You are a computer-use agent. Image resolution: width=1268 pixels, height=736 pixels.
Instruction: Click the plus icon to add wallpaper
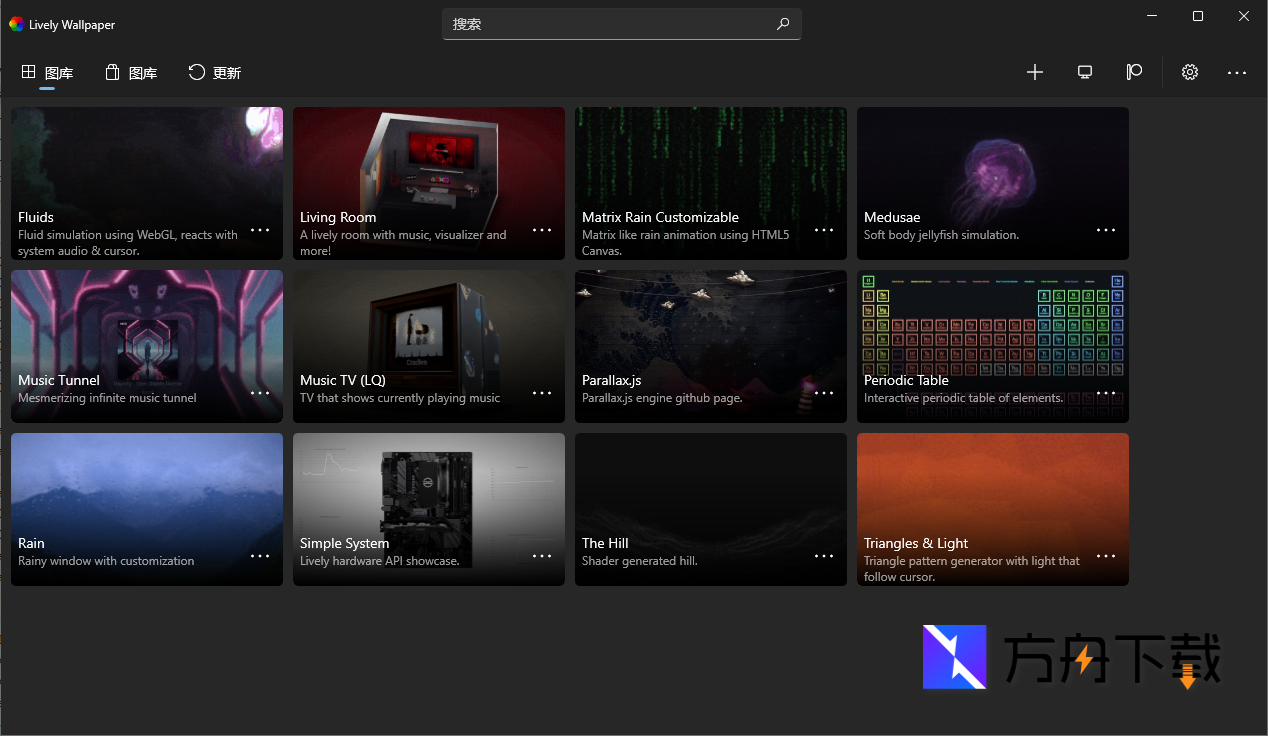click(1035, 72)
